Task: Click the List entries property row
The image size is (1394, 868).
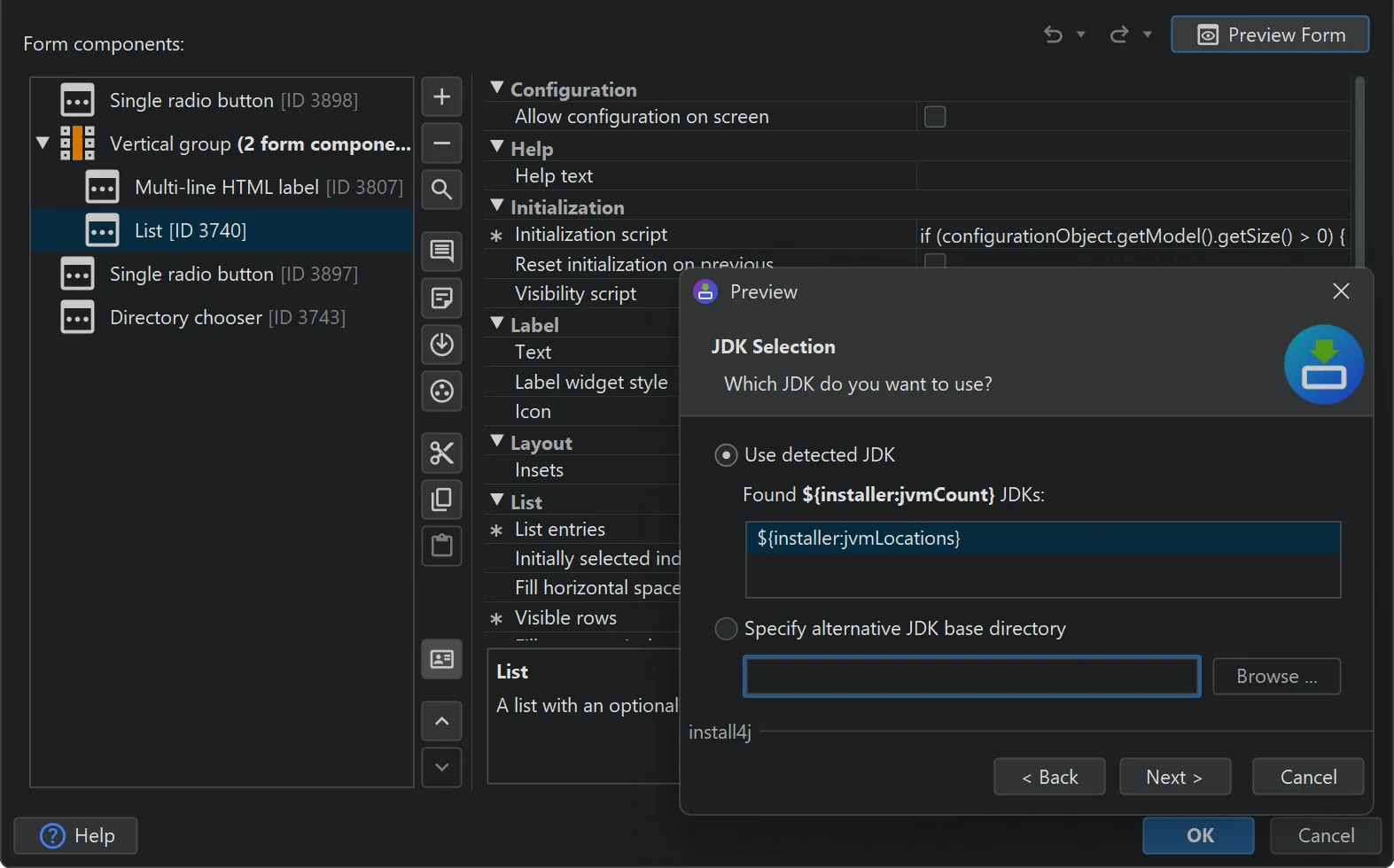Action: [x=582, y=529]
